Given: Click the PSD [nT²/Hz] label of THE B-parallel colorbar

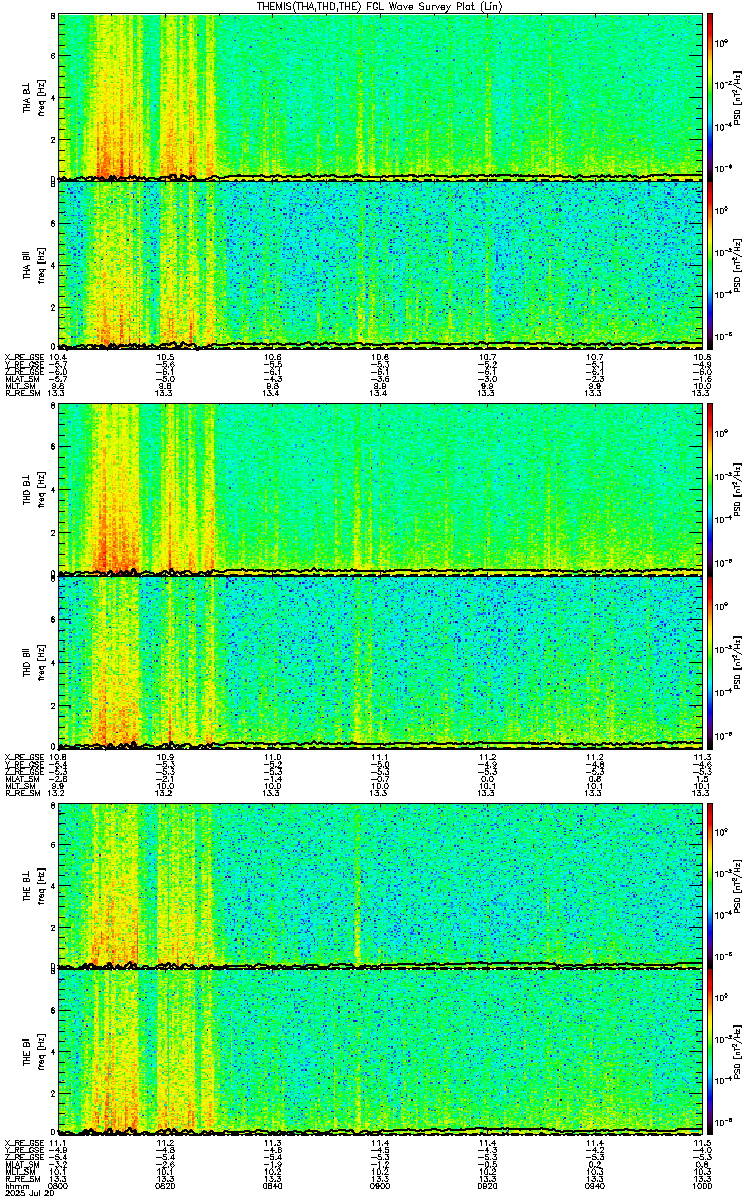Looking at the screenshot, I should click(x=739, y=1053).
